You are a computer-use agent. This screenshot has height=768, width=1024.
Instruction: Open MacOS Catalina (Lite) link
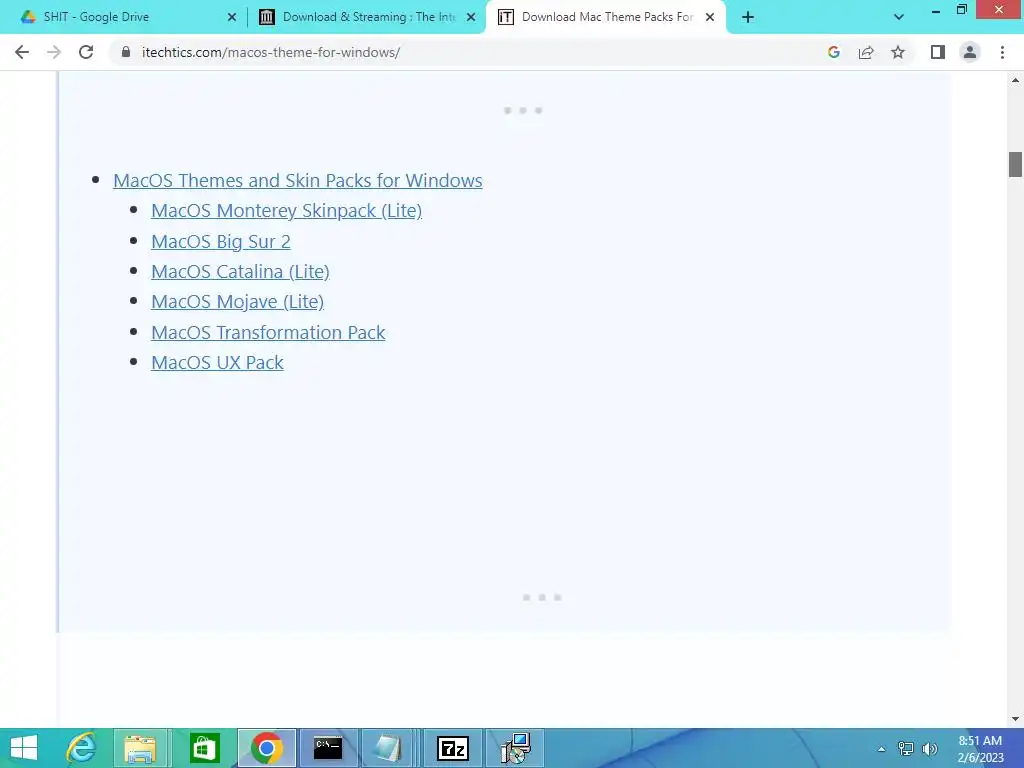[240, 271]
